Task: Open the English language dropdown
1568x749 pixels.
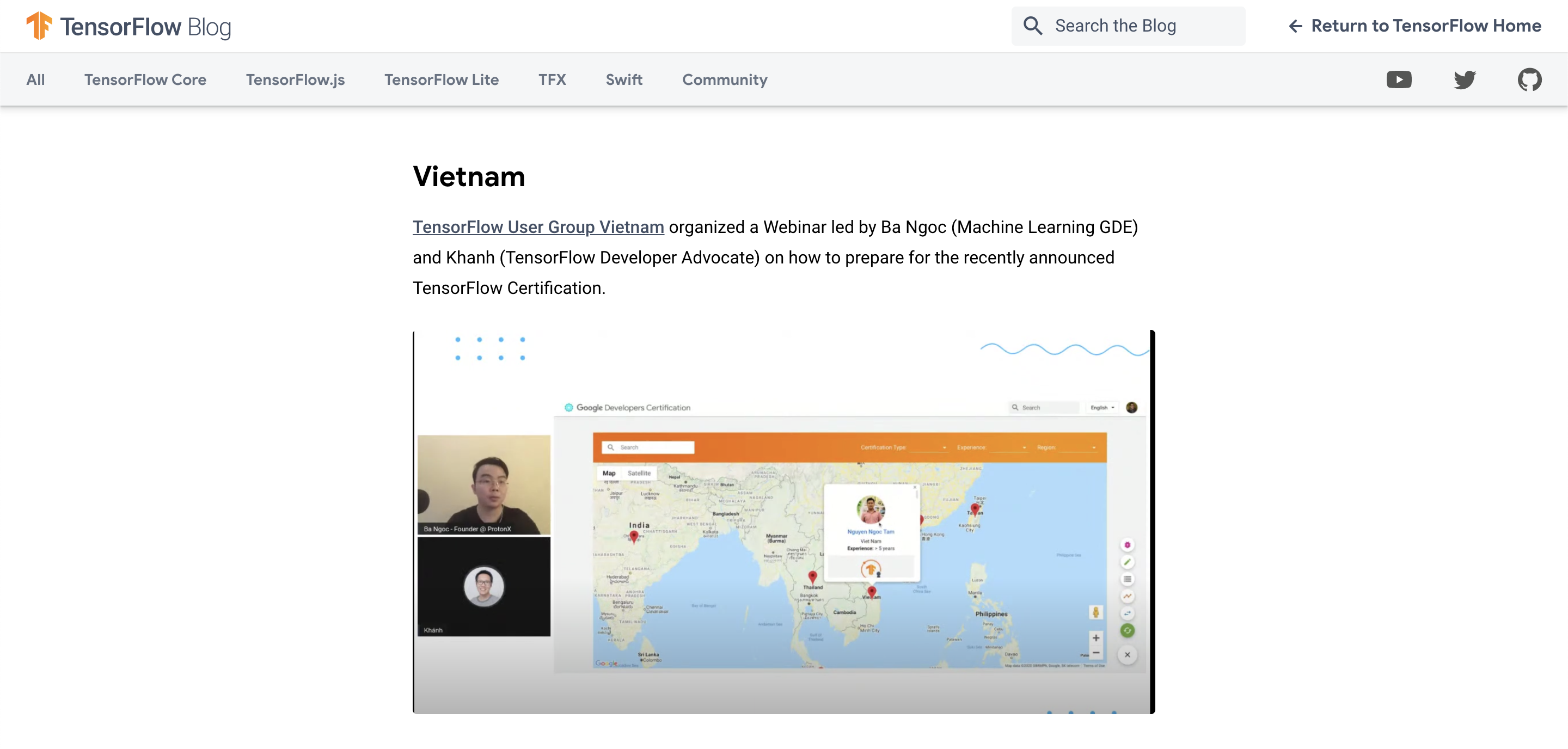Action: 1102,408
